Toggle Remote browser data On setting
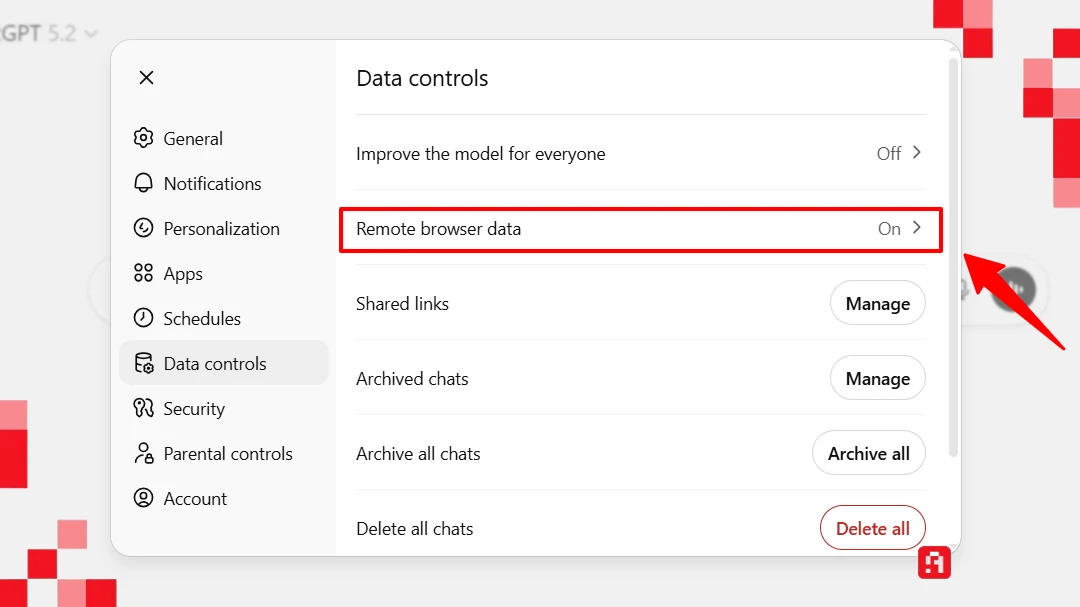Viewport: 1080px width, 607px height. tap(889, 228)
